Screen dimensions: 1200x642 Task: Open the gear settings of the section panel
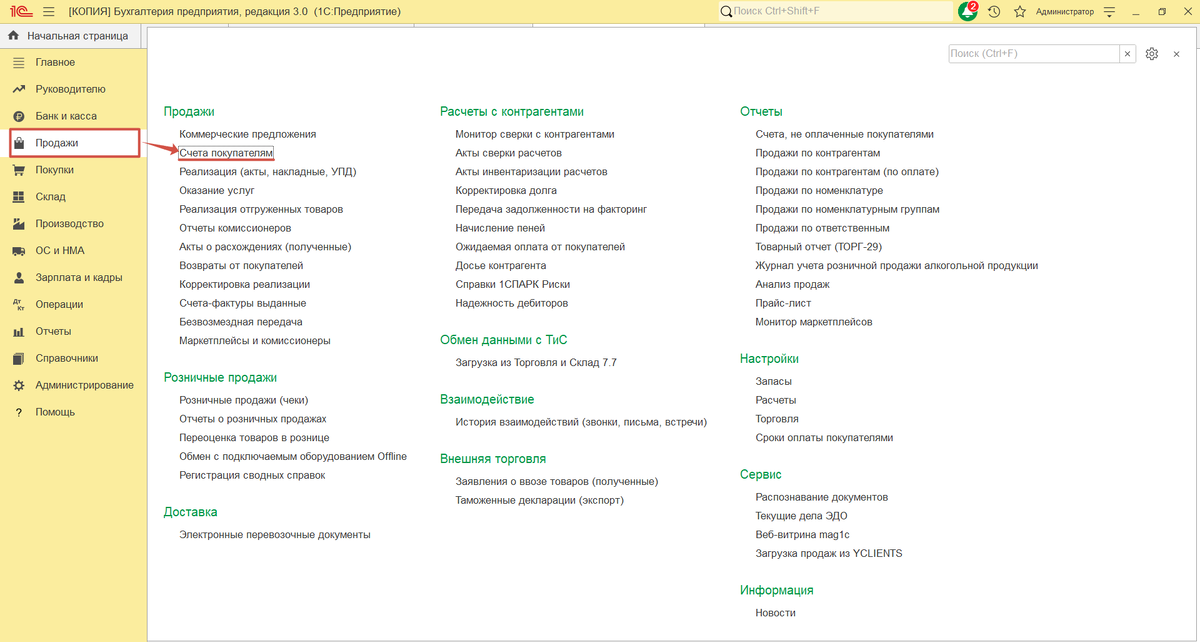1152,54
